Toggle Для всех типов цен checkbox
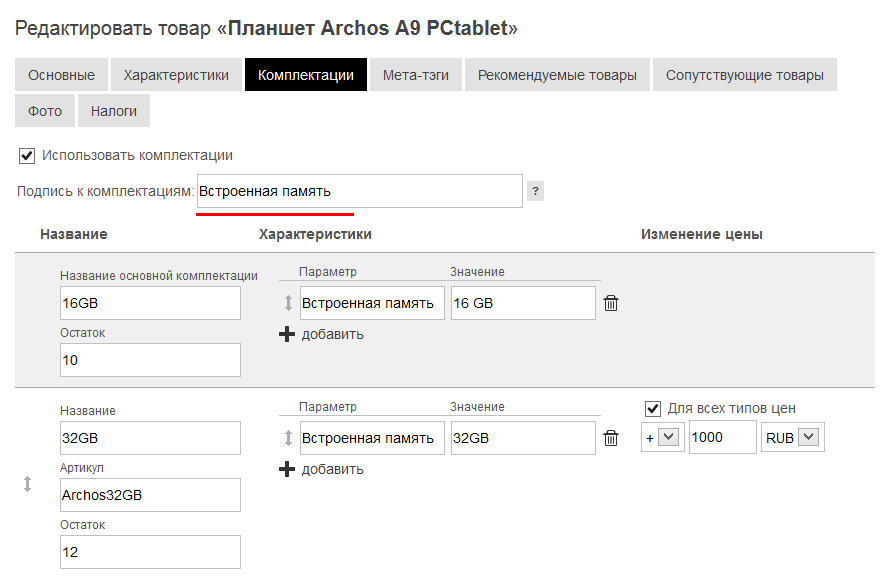The image size is (888, 584). click(653, 408)
